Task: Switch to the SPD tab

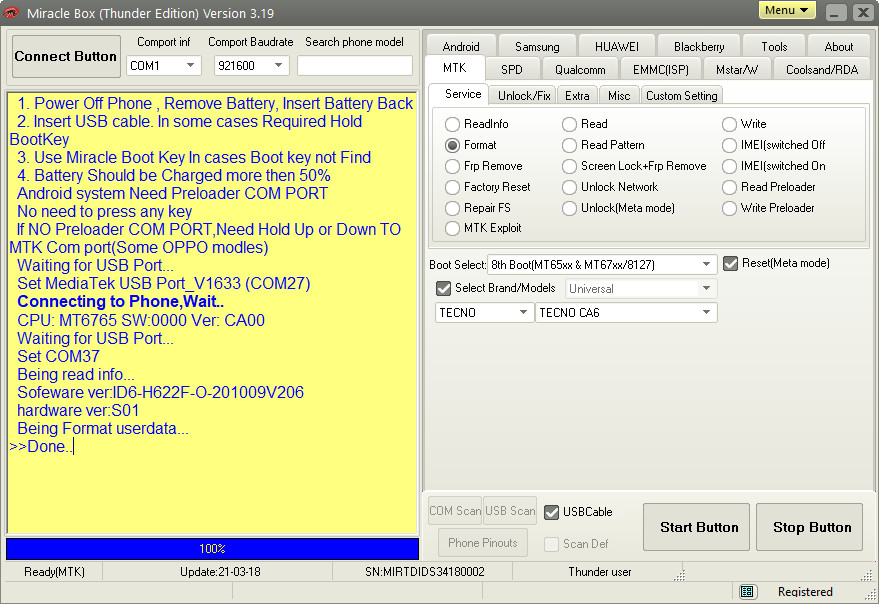Action: [512, 70]
